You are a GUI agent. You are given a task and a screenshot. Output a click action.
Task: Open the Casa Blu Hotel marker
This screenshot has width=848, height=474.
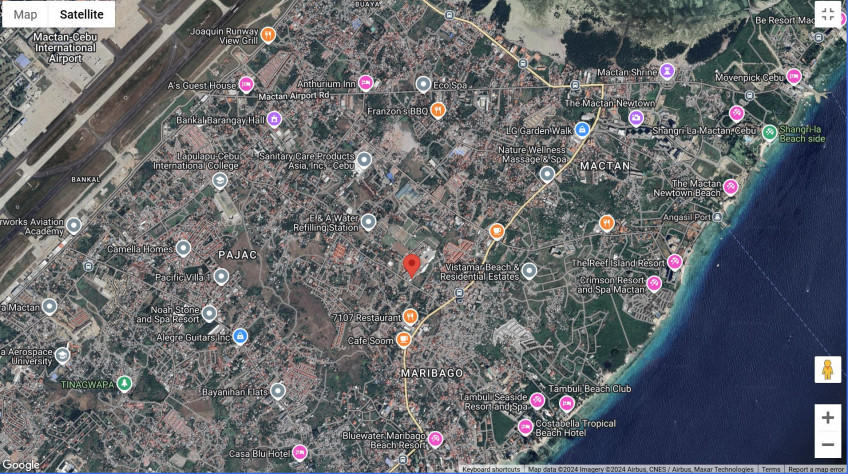coord(300,452)
